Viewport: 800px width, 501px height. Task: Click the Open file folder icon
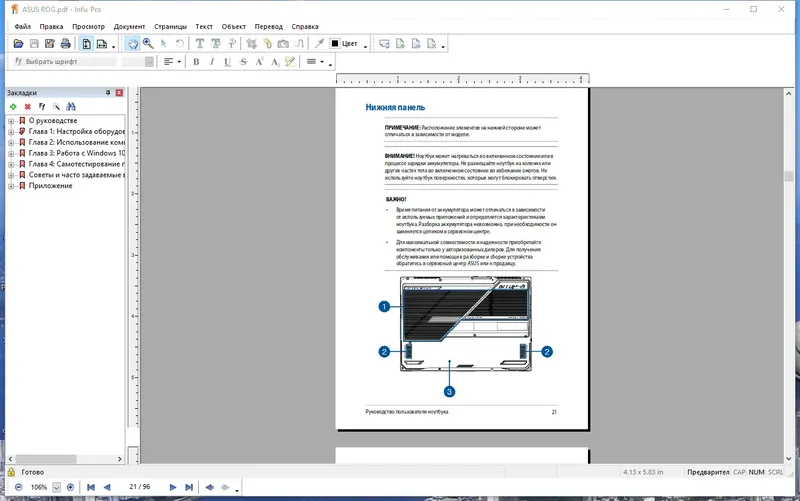(18, 44)
